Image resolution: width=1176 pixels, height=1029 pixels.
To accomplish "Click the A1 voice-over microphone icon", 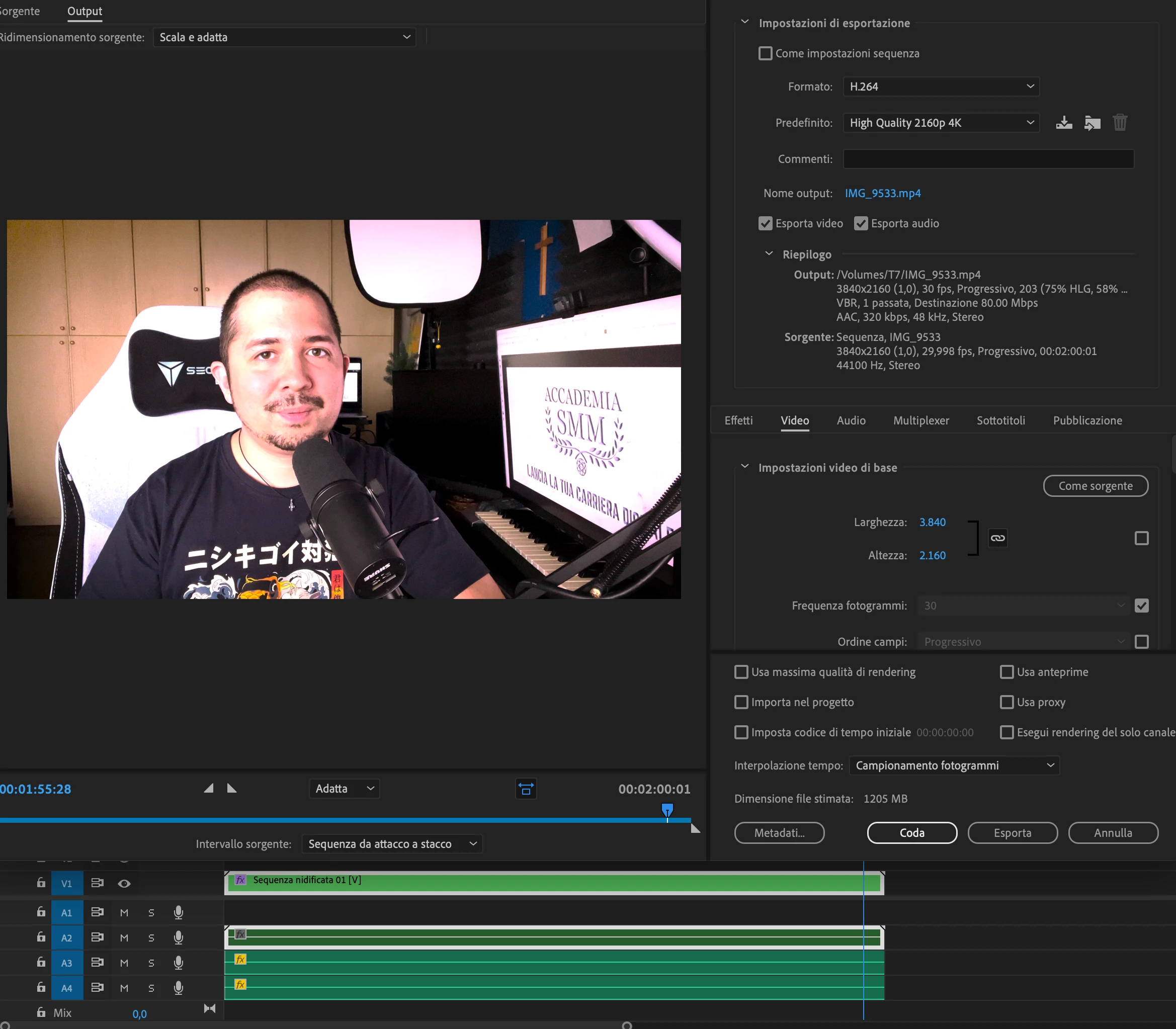I will 178,912.
